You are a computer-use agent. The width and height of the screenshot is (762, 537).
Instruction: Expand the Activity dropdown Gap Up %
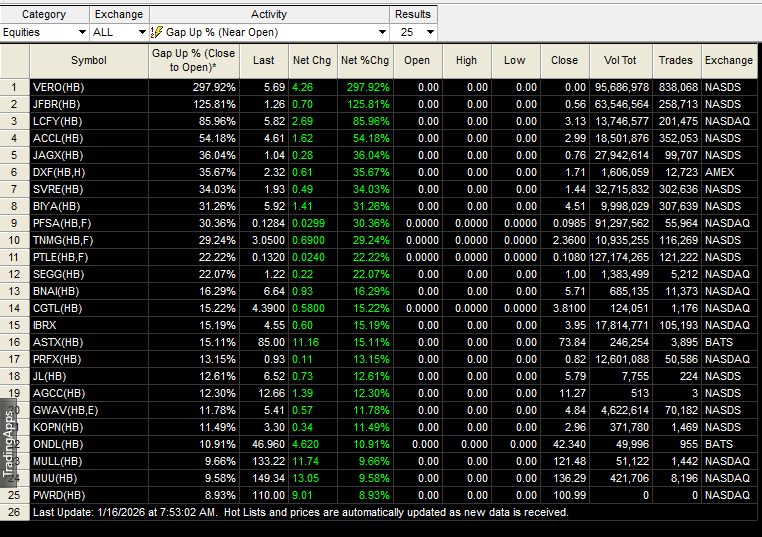pos(269,33)
